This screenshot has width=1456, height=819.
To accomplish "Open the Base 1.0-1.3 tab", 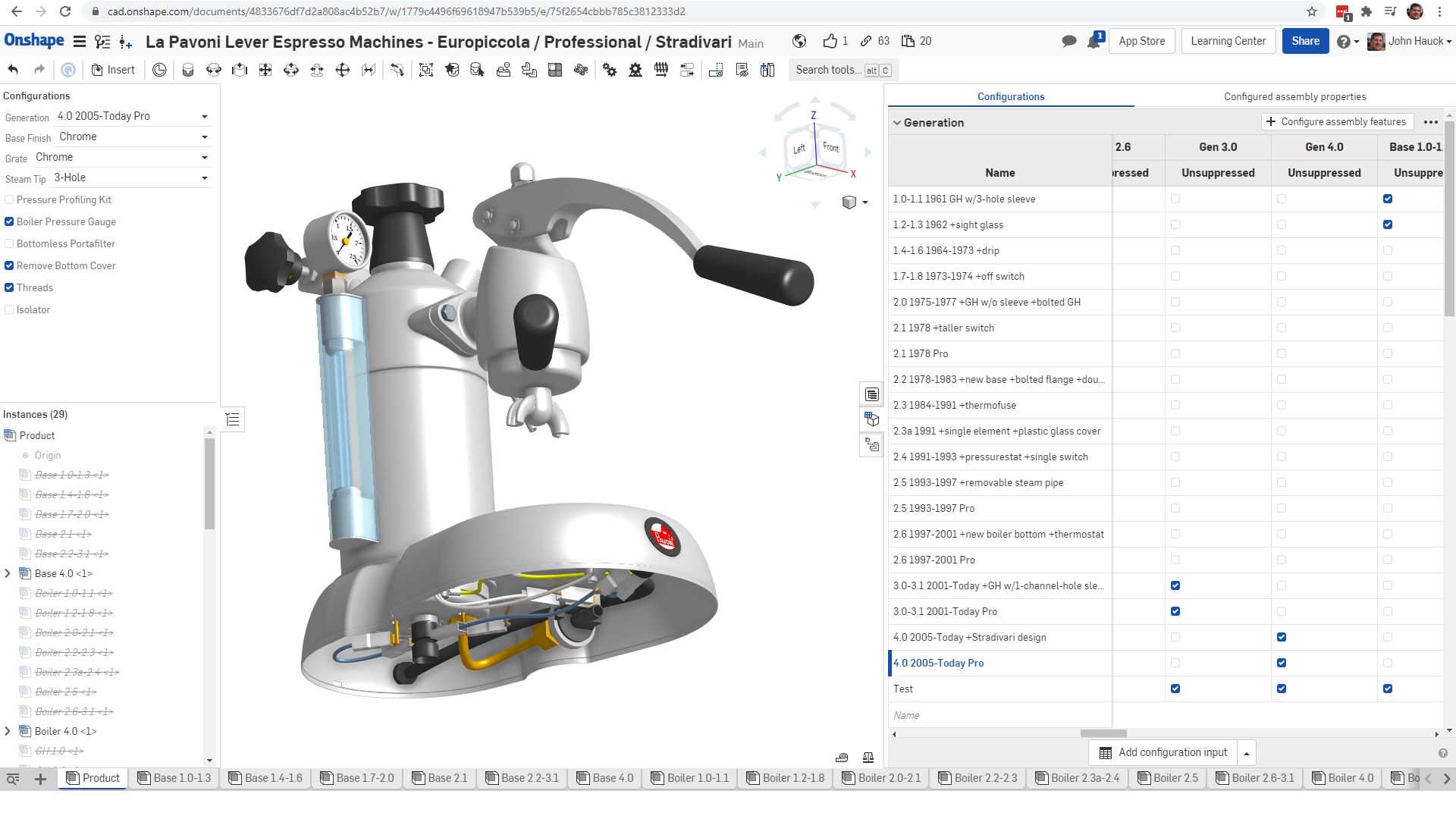I will click(174, 778).
